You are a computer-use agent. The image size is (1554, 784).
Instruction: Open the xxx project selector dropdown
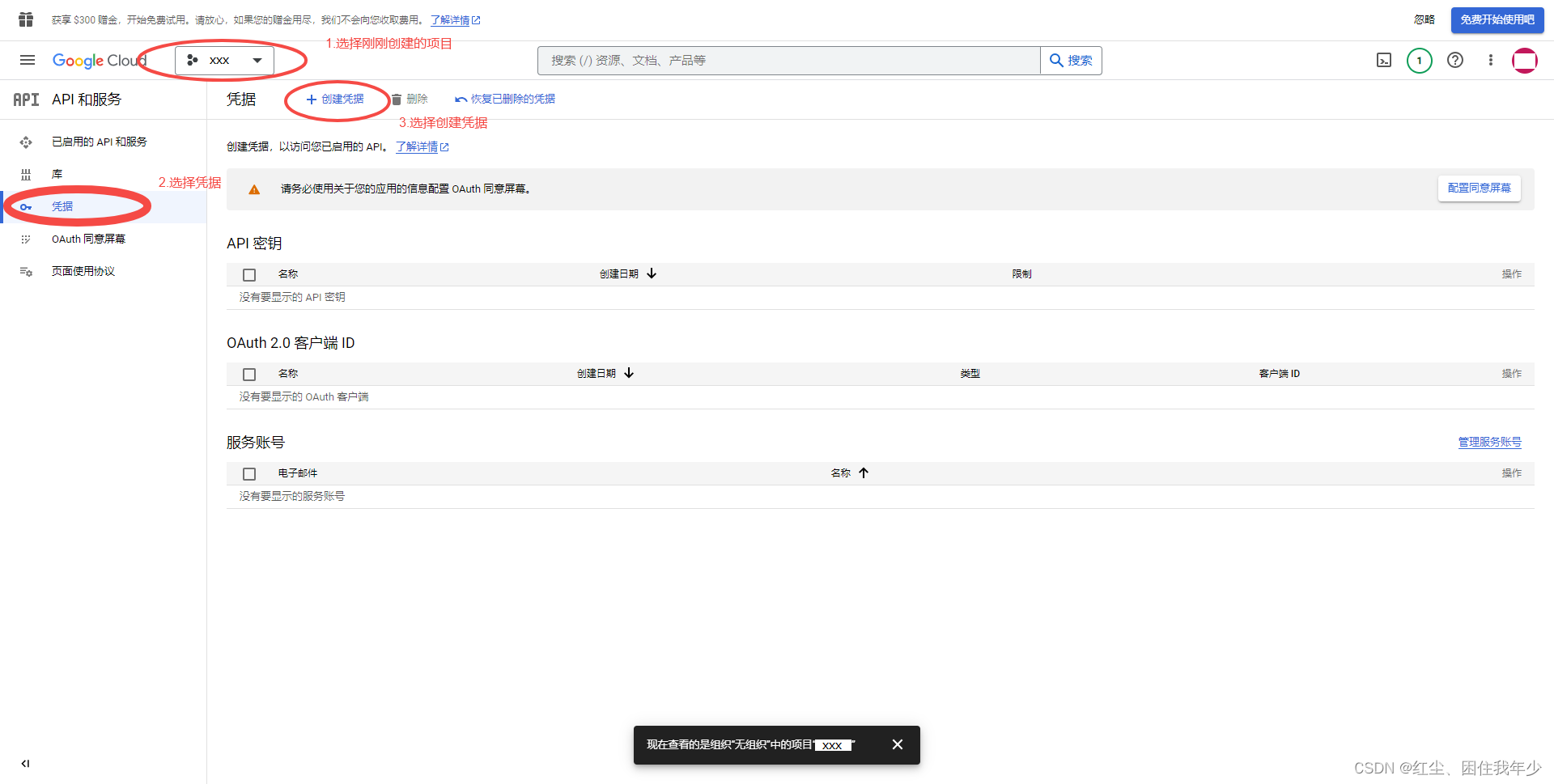[224, 60]
